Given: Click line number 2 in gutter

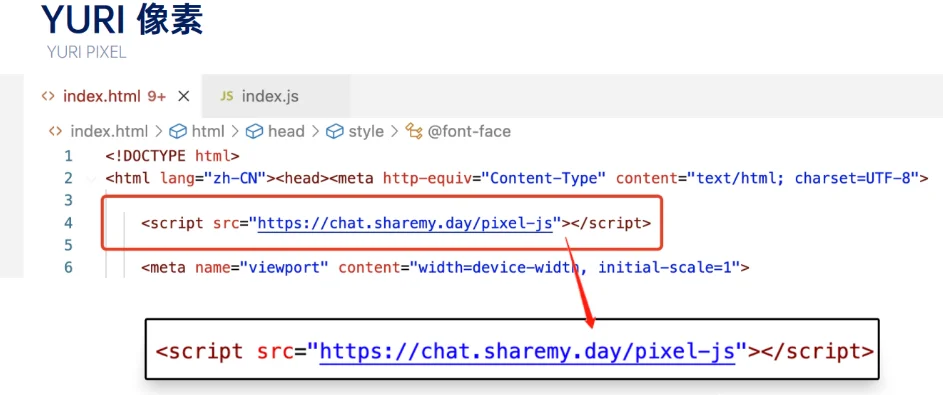Looking at the screenshot, I should [x=68, y=179].
